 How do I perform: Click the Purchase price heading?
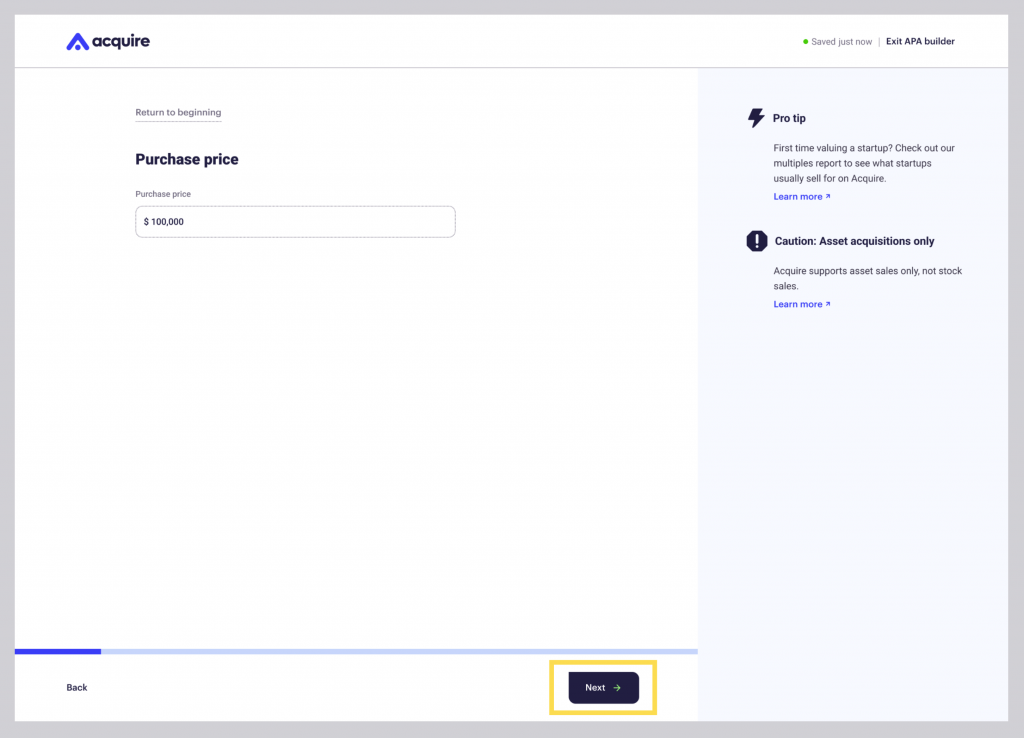(187, 159)
